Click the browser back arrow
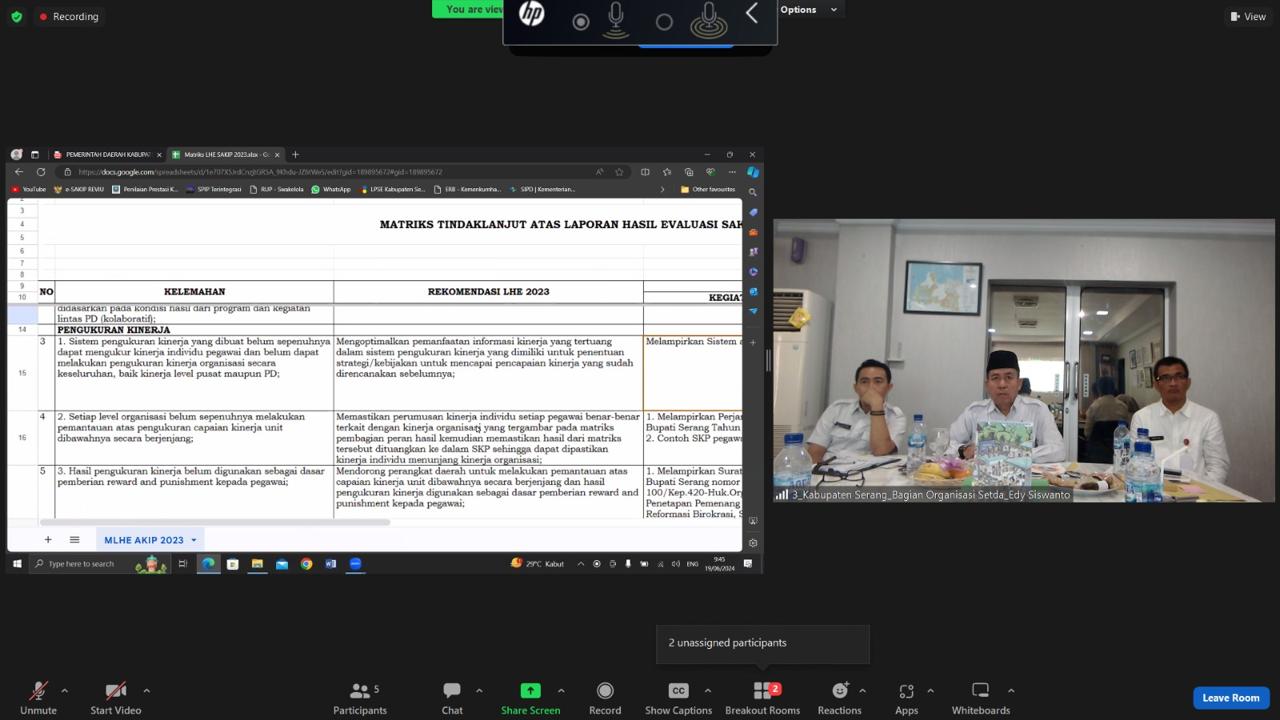1280x720 pixels. [19, 172]
